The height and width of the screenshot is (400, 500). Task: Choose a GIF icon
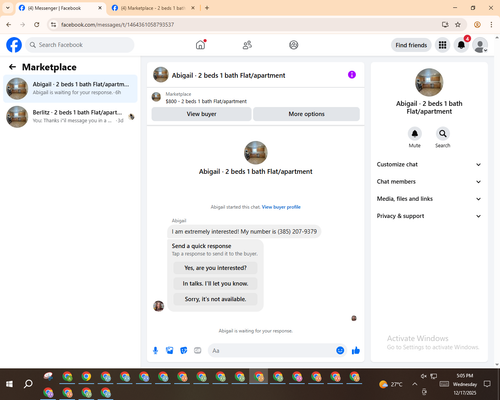[x=198, y=350]
